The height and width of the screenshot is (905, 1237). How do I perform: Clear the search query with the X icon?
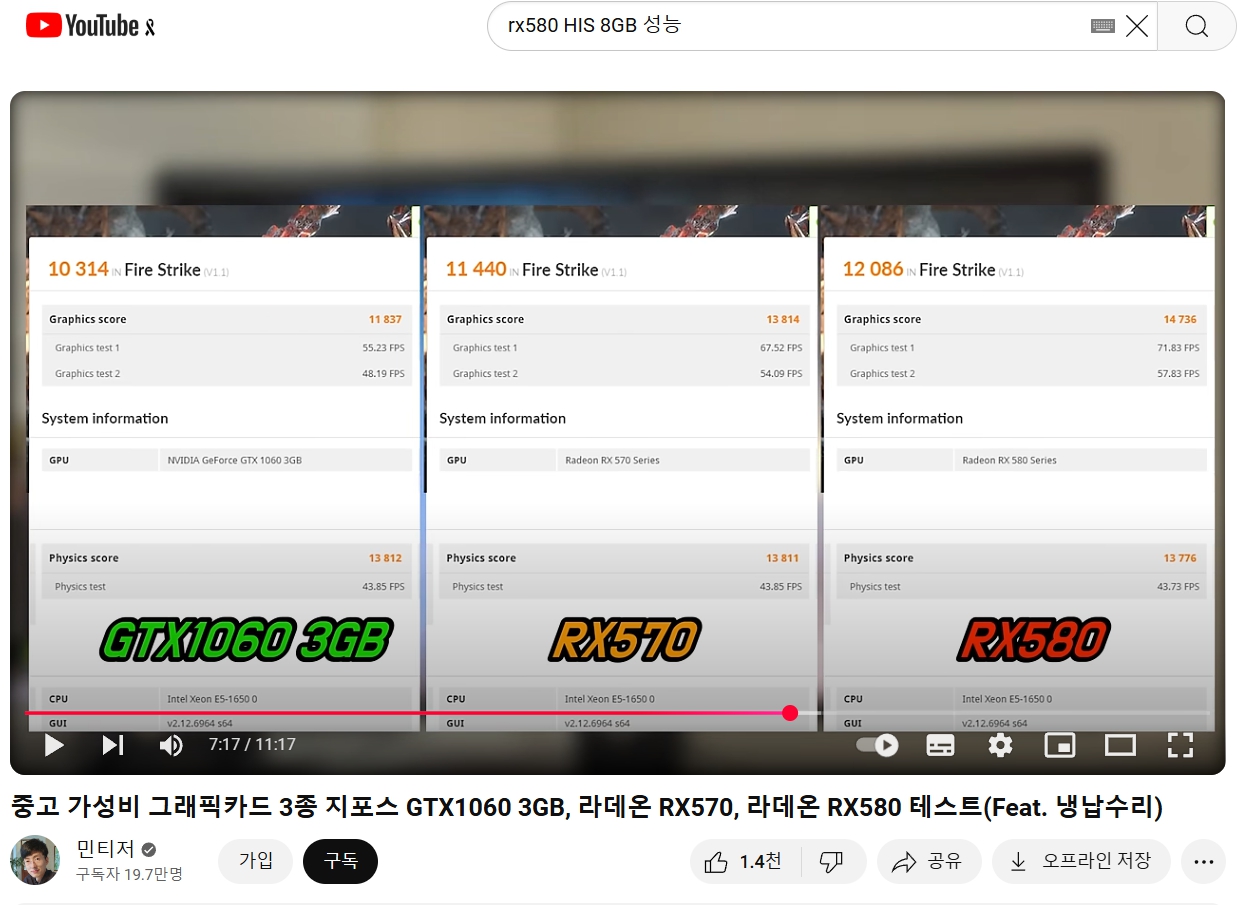(x=1137, y=27)
